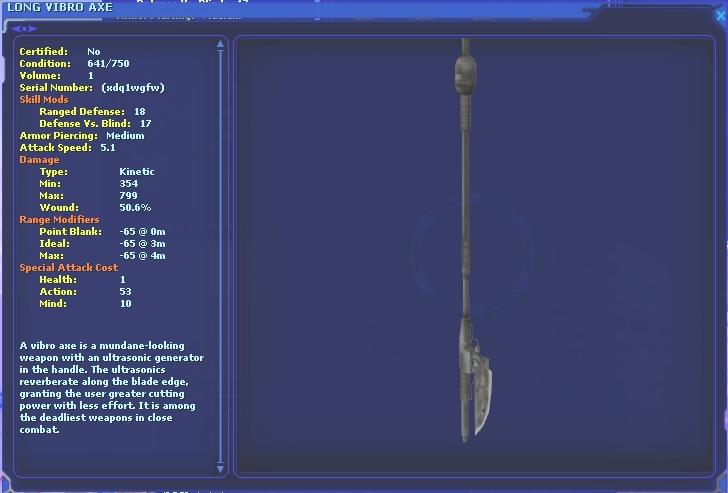Image resolution: width=728 pixels, height=493 pixels.
Task: Select Ideal: -65 @ 3m row
Action: 102,244
